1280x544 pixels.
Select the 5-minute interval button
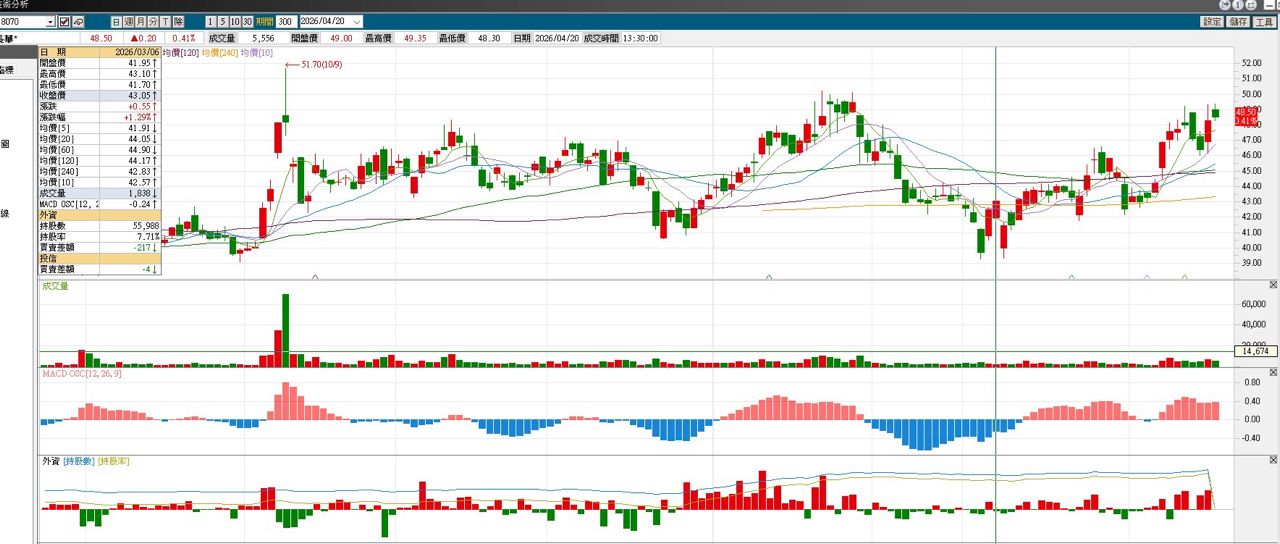pos(222,21)
